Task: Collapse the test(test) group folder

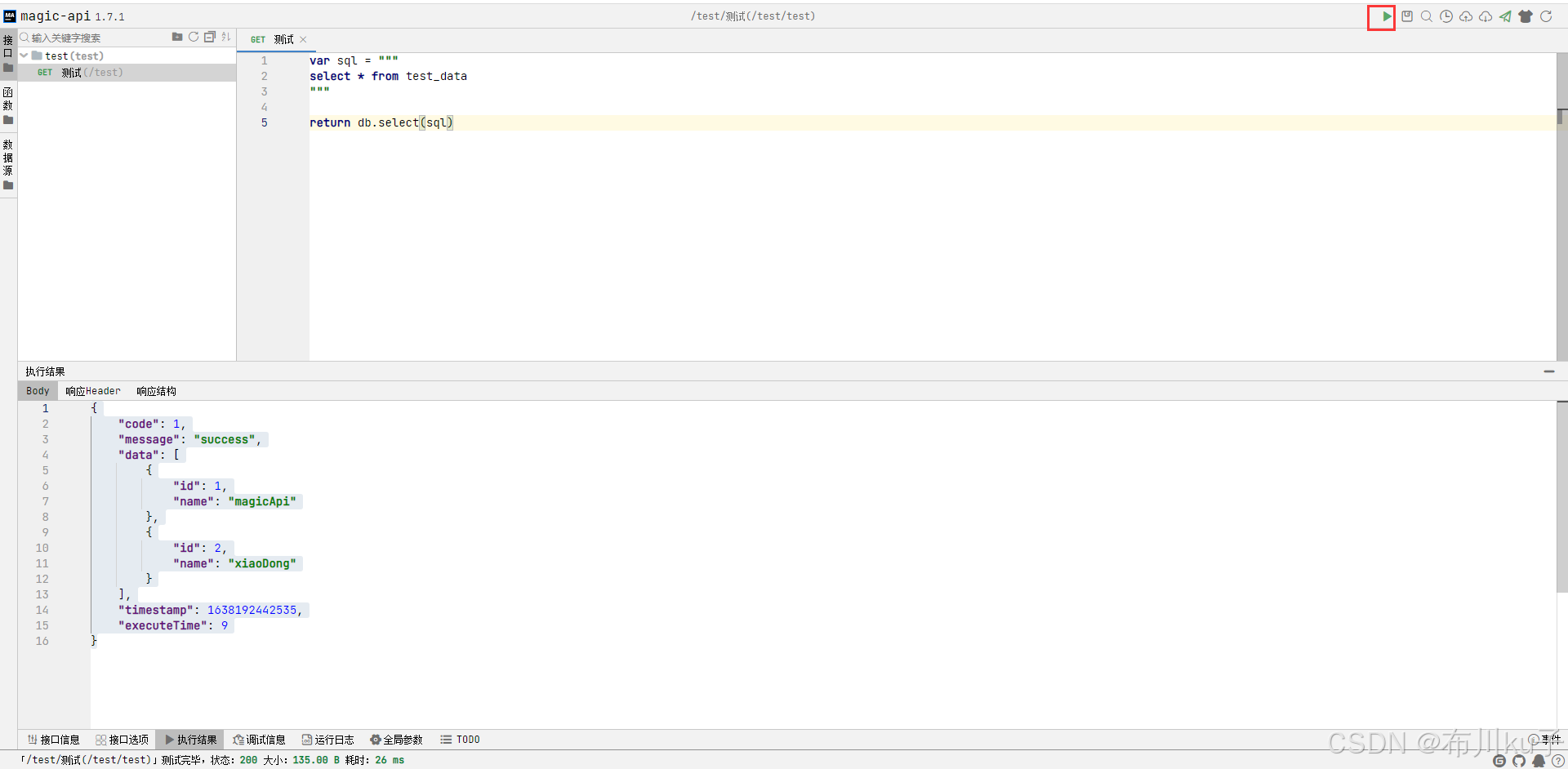Action: coord(24,56)
